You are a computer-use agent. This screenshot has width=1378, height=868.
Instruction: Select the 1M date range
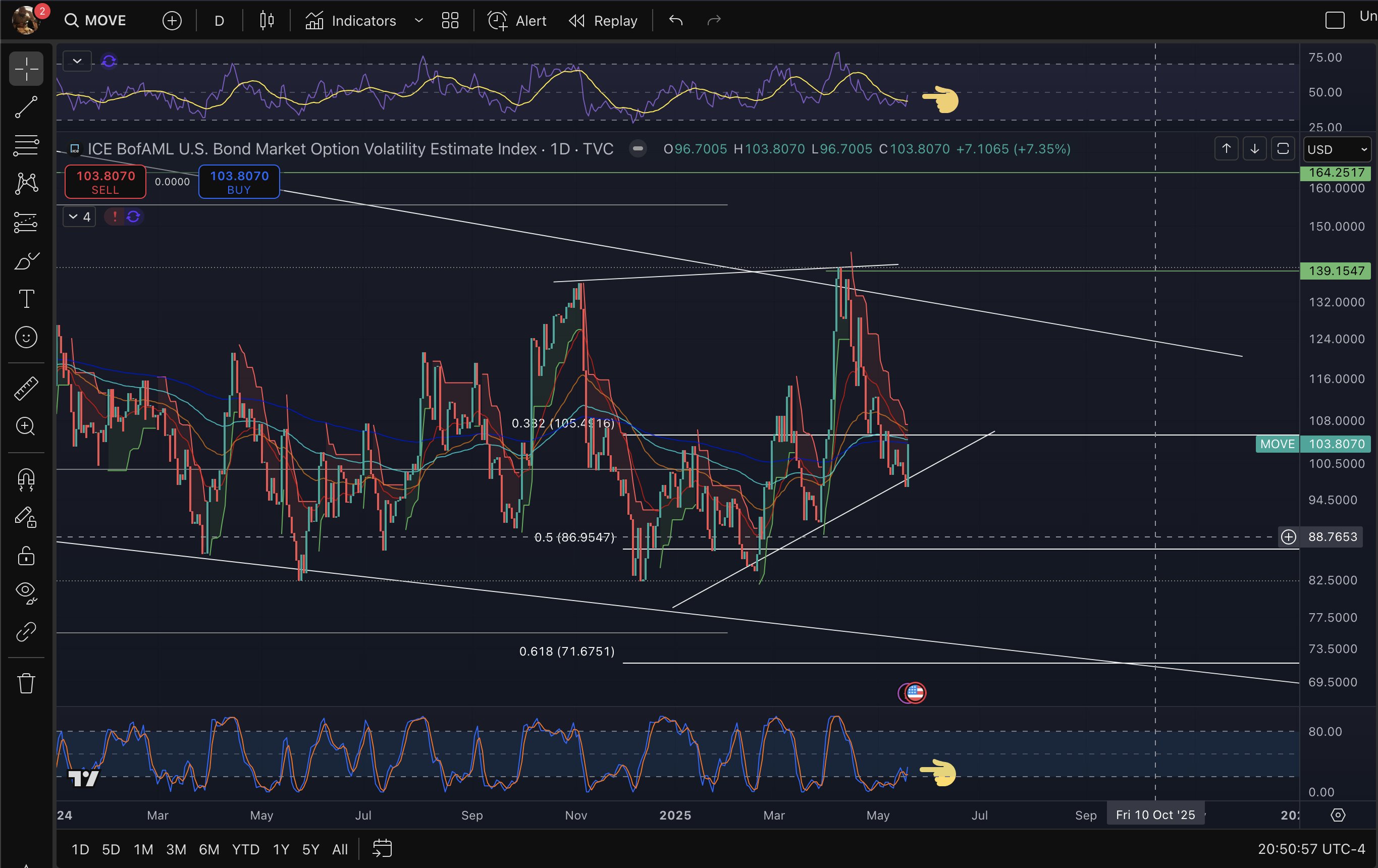[143, 849]
